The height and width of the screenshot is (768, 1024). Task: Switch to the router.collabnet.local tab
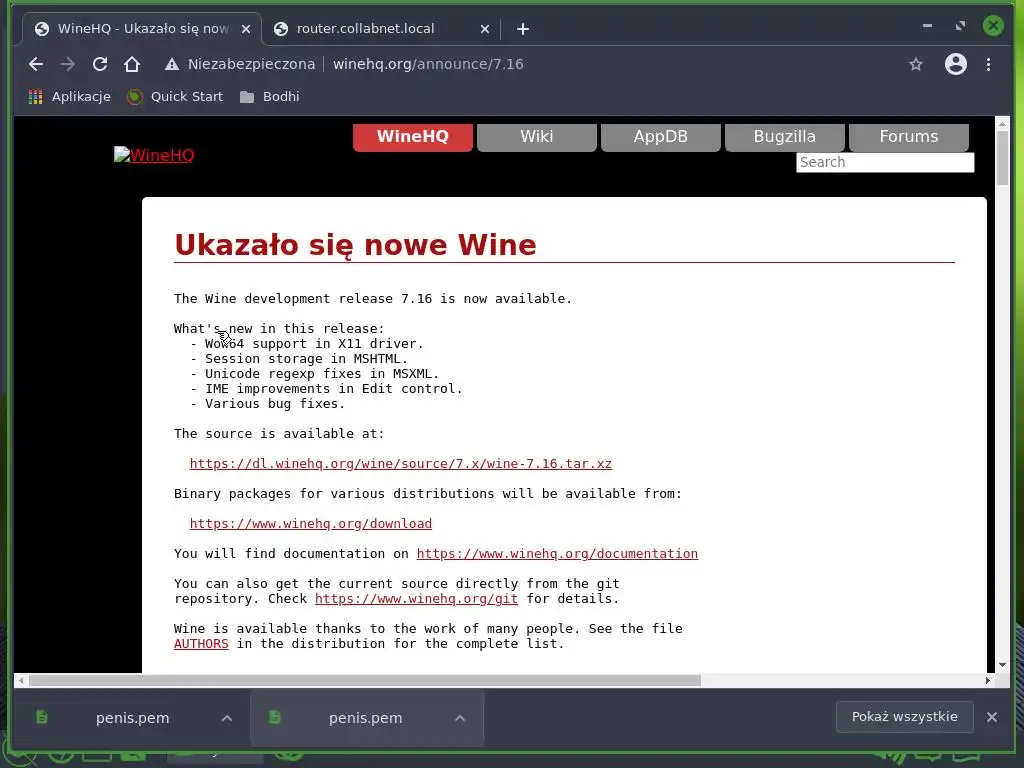pos(382,29)
